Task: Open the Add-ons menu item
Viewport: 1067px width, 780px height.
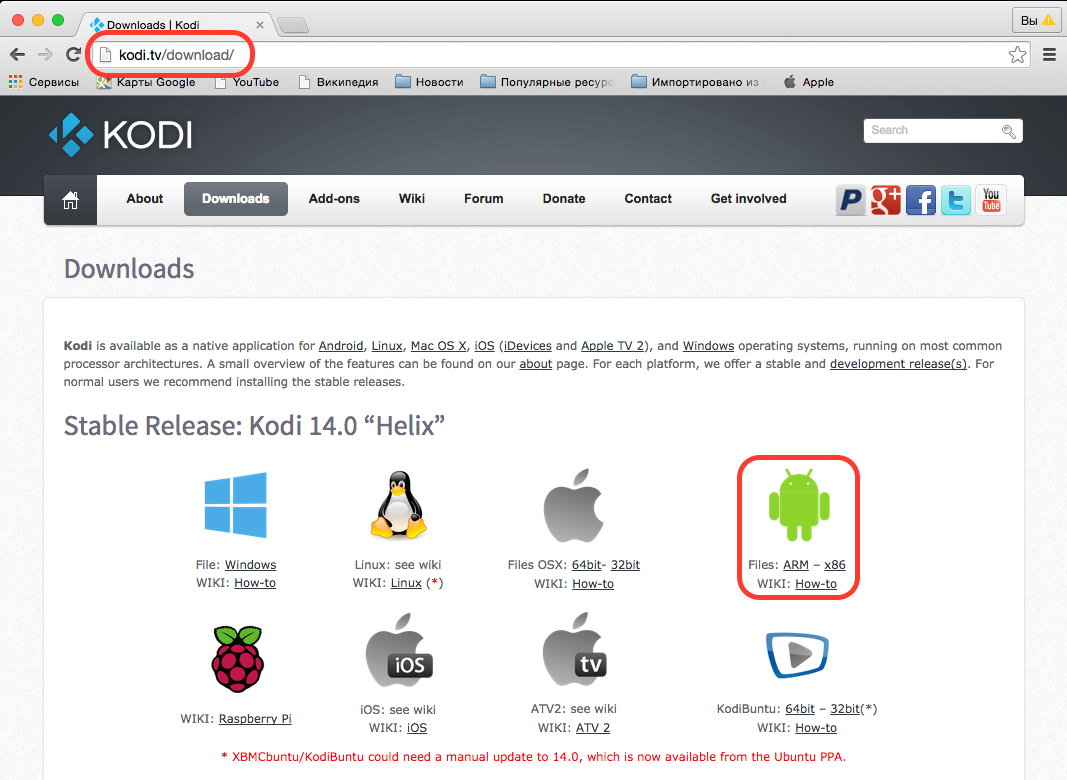Action: click(334, 199)
